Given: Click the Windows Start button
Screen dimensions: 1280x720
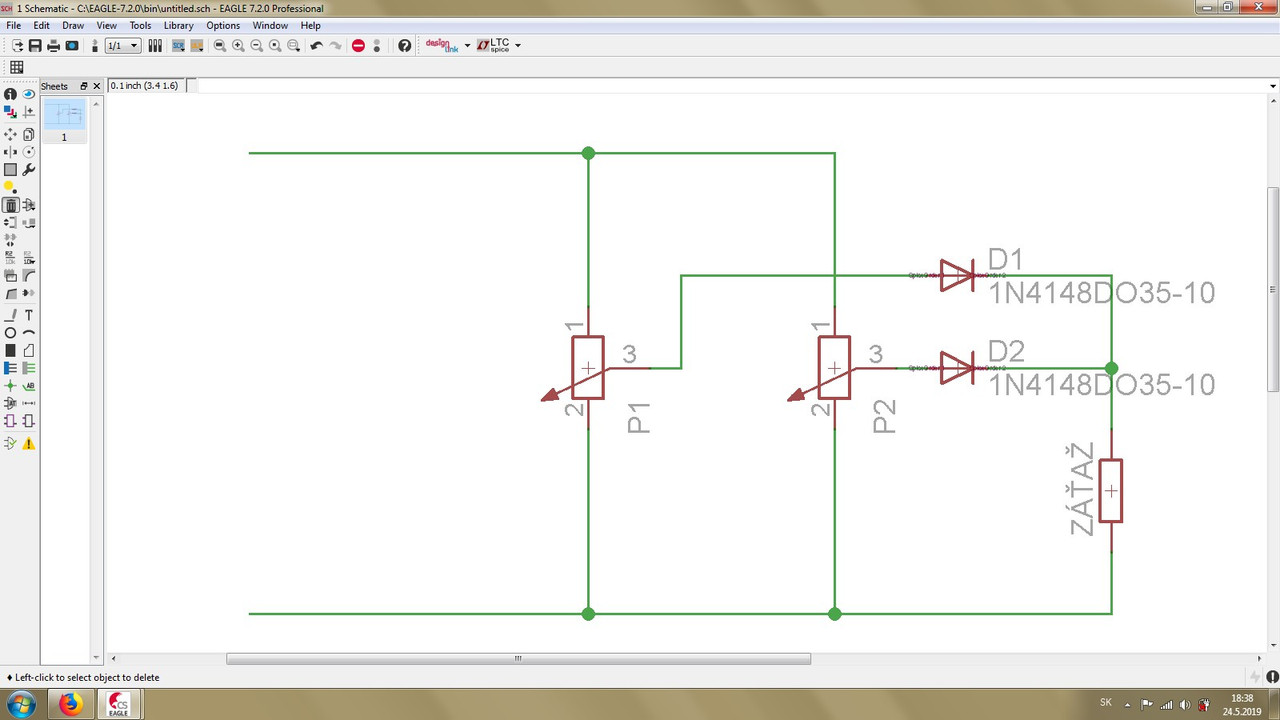Looking at the screenshot, I should pos(21,704).
